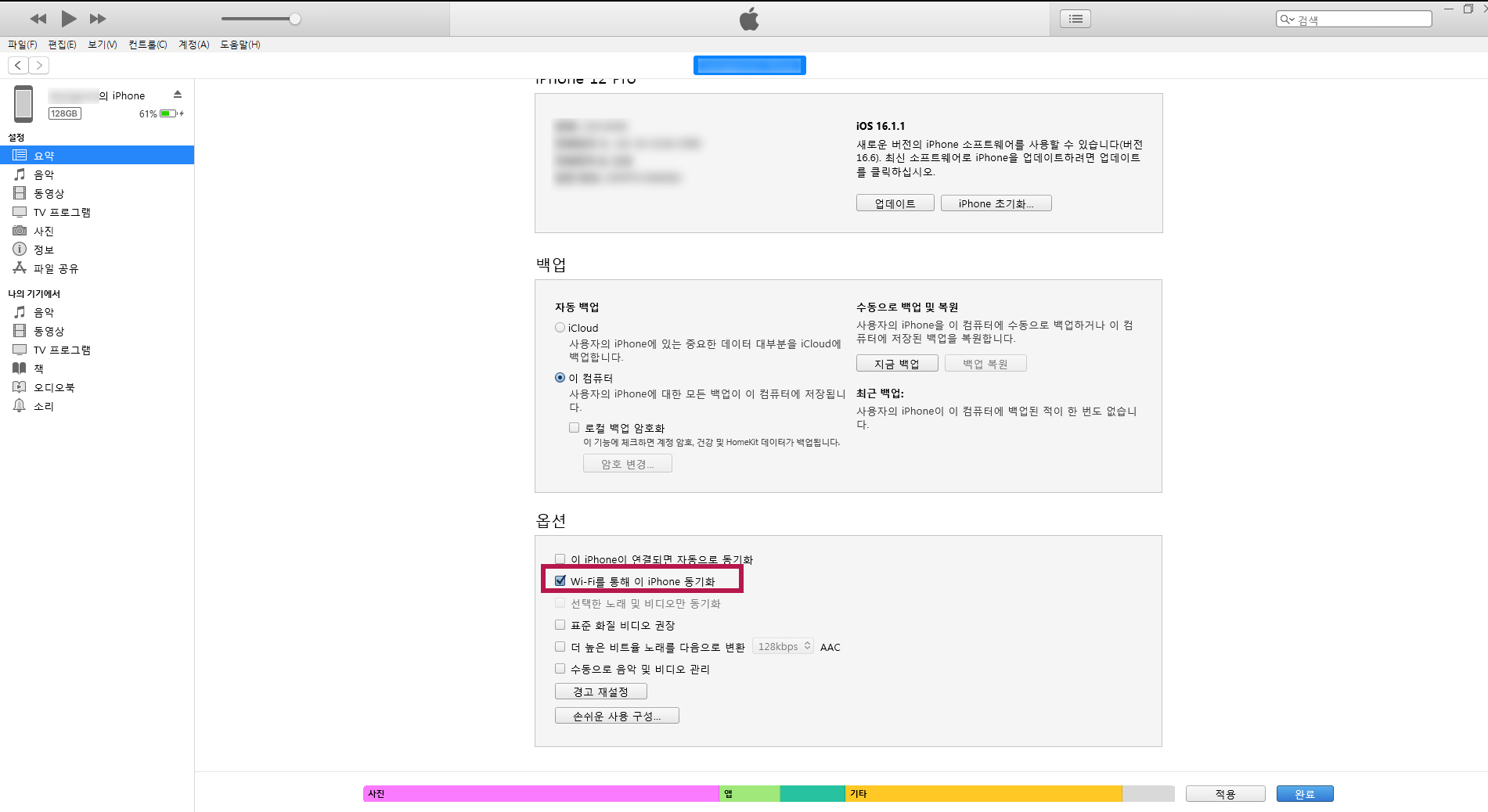
Task: Open the 128kbps bitrate dropdown
Action: pyautogui.click(x=784, y=646)
